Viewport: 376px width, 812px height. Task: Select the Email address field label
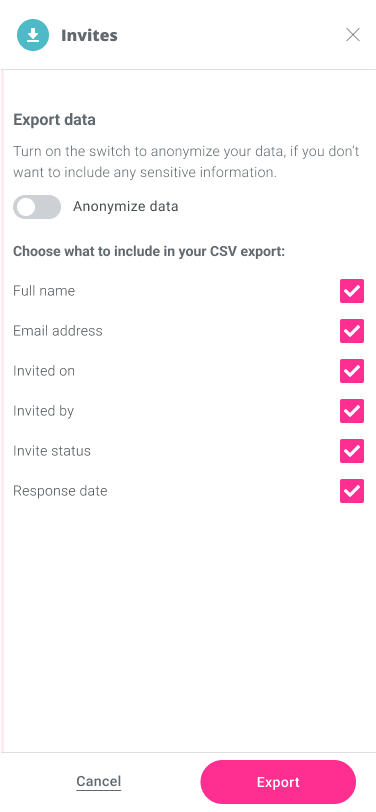[x=57, y=331]
